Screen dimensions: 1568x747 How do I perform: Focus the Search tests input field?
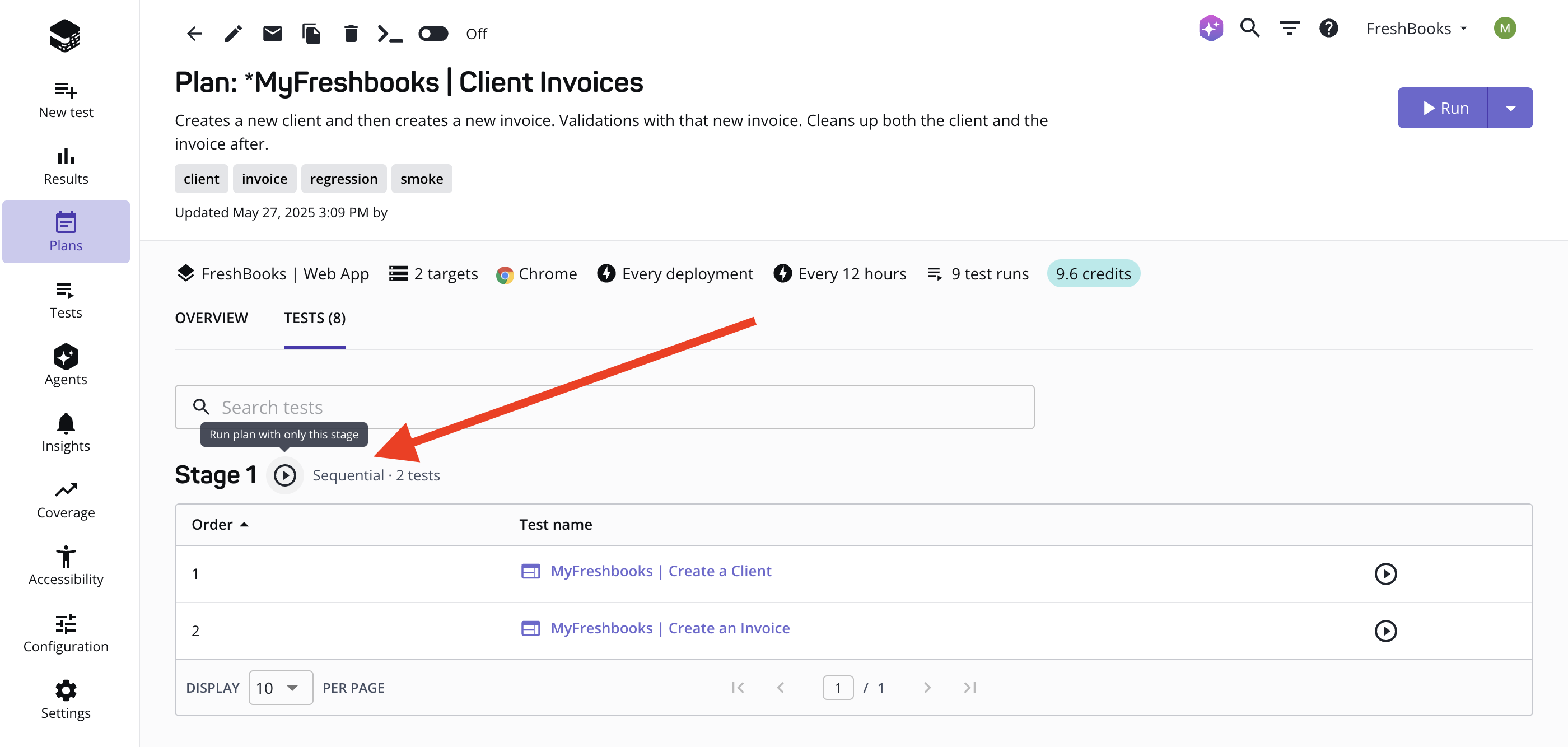[x=604, y=407]
